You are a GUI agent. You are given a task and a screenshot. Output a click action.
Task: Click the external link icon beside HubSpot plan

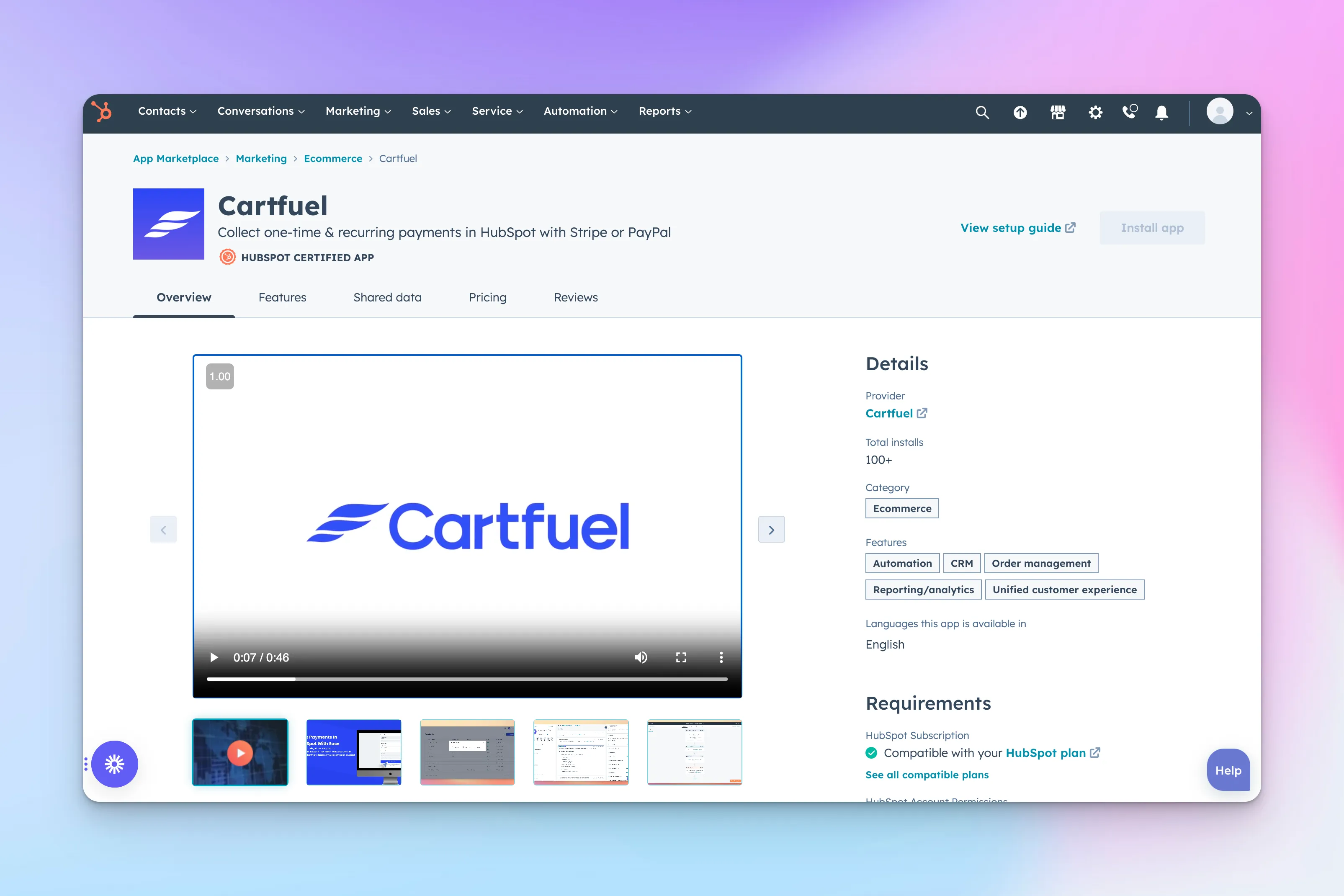click(x=1095, y=752)
